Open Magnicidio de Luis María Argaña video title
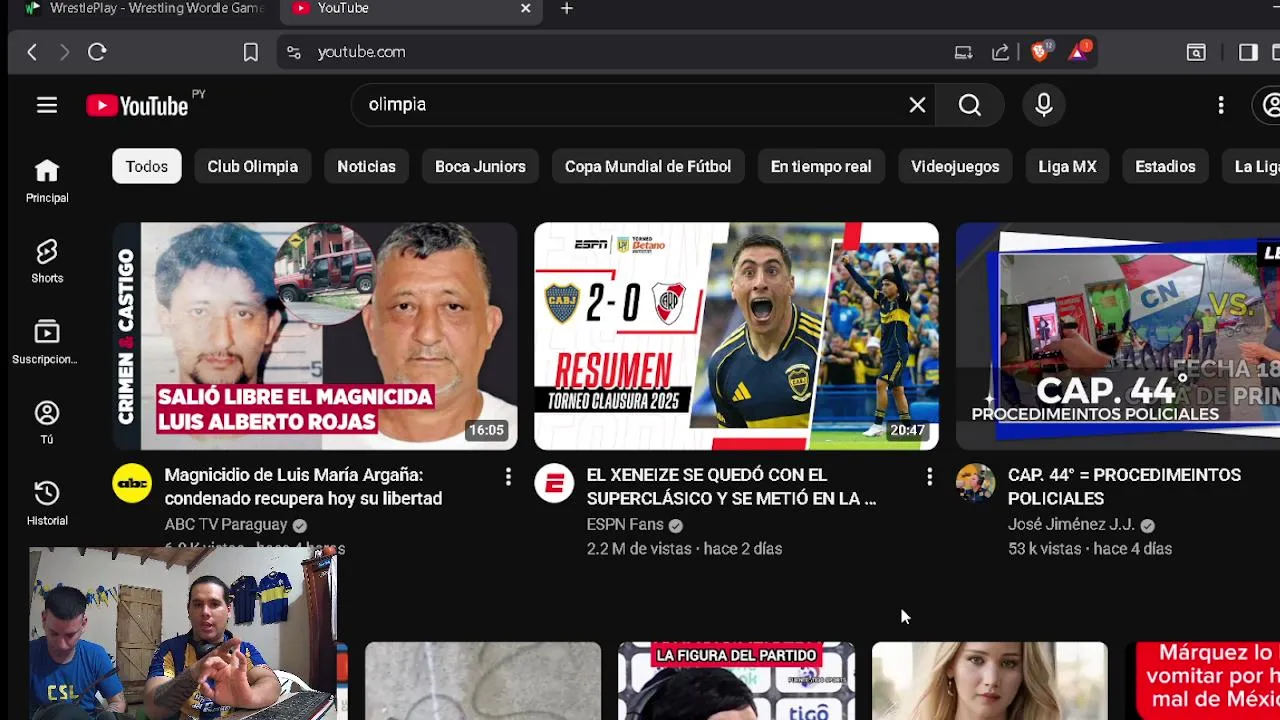1280x720 pixels. coord(303,487)
